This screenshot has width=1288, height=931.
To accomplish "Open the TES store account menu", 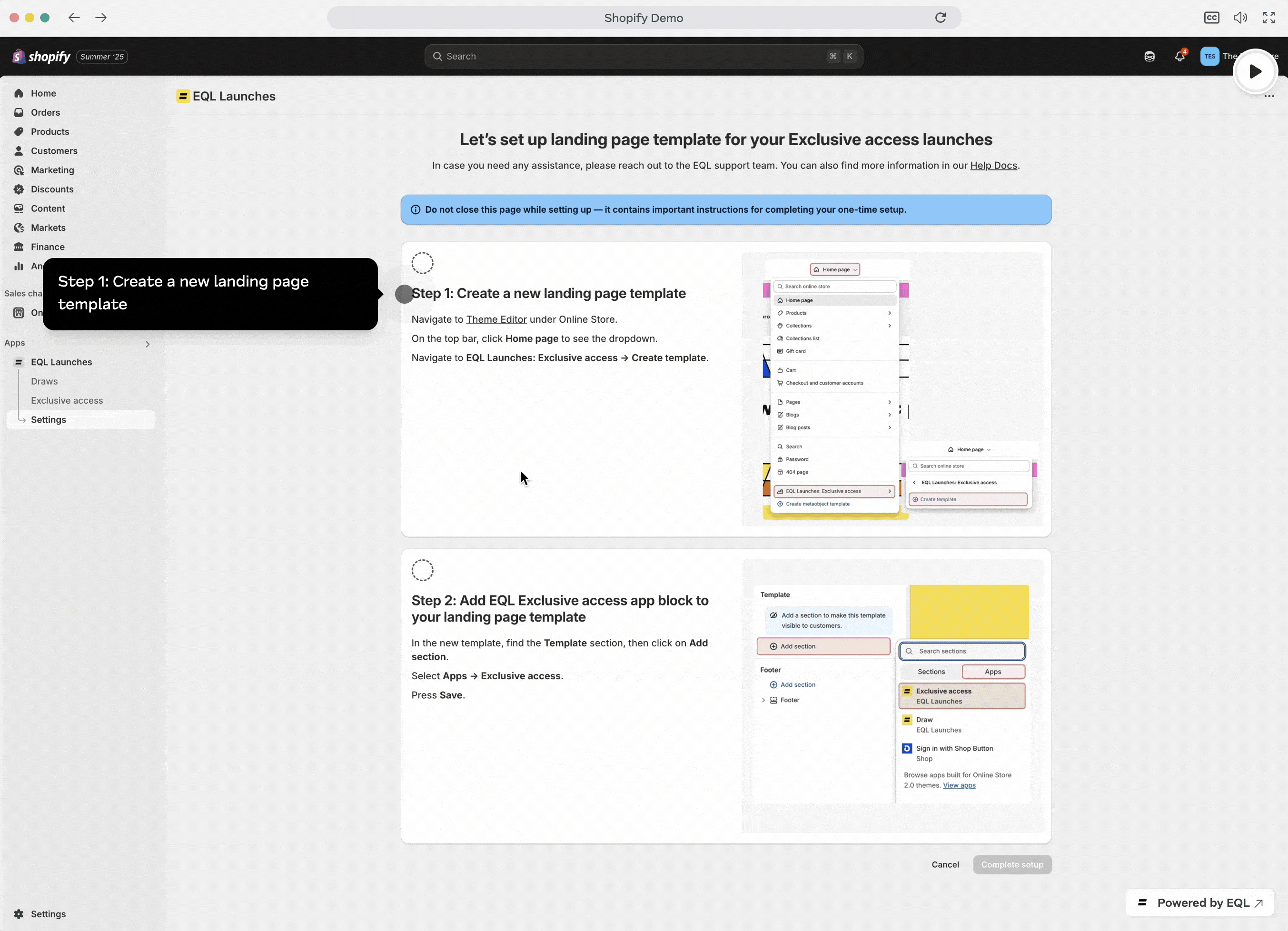I will 1209,56.
